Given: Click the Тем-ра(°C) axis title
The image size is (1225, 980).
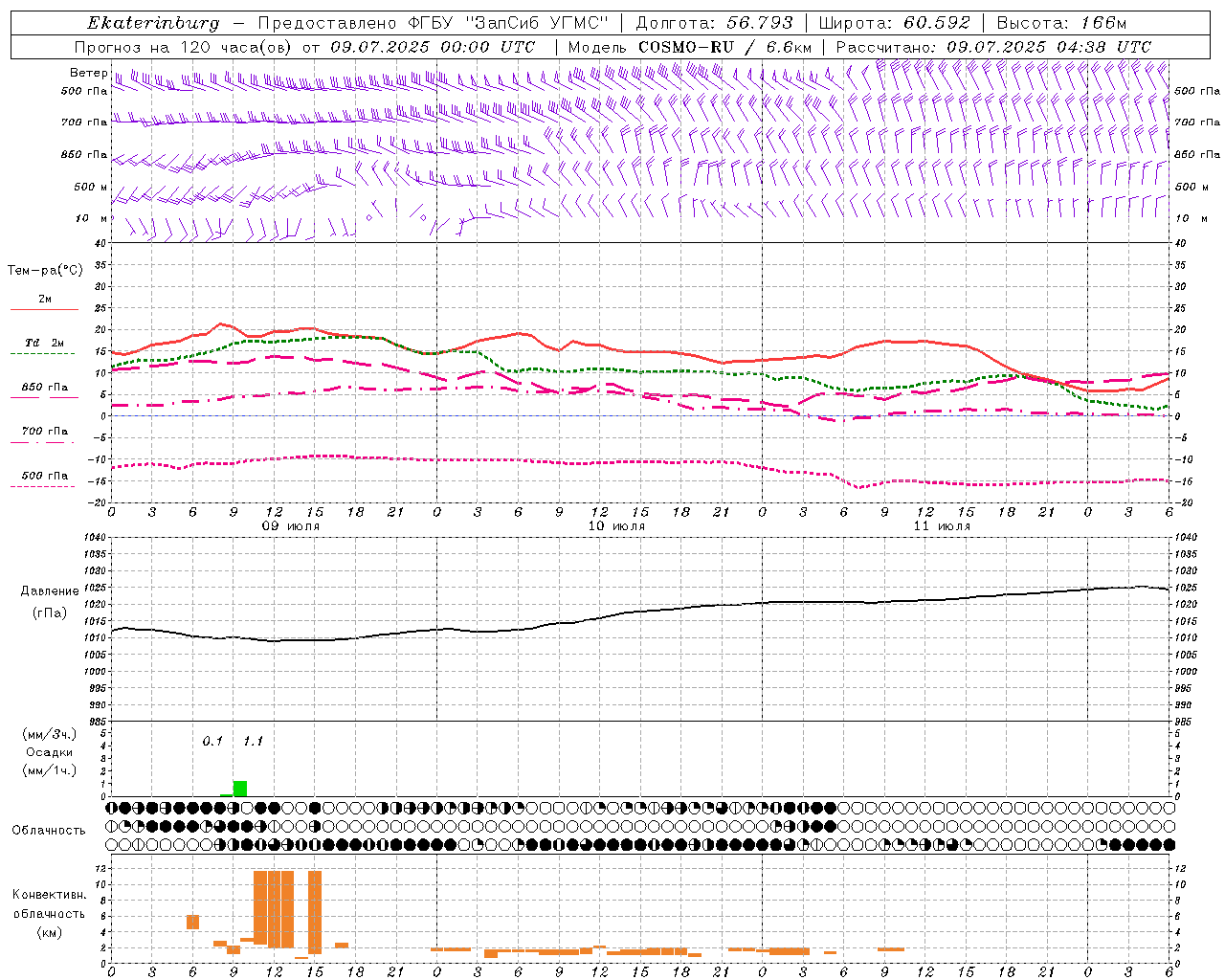Looking at the screenshot, I should point(45,270).
